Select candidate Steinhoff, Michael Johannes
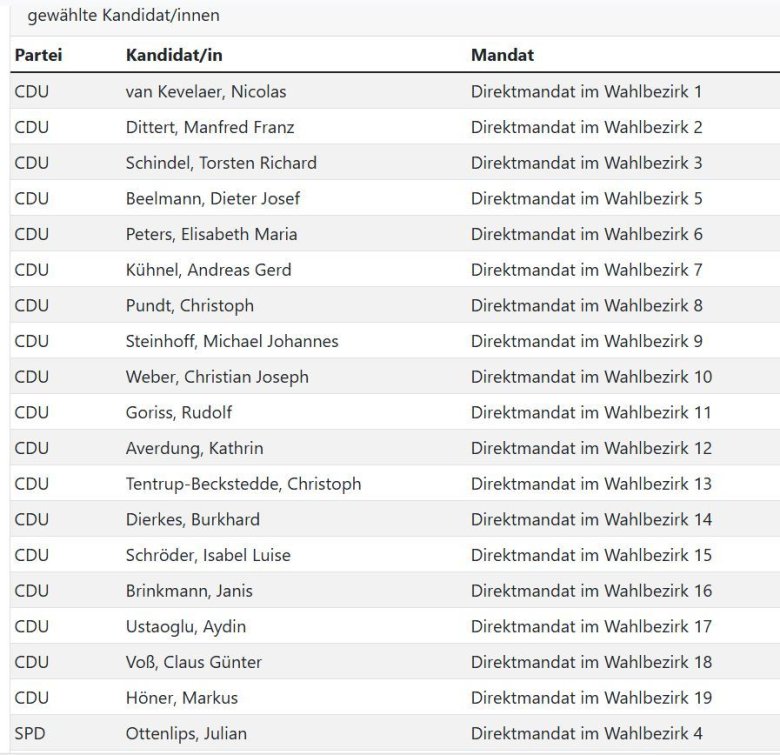This screenshot has height=755, width=780. tap(232, 341)
